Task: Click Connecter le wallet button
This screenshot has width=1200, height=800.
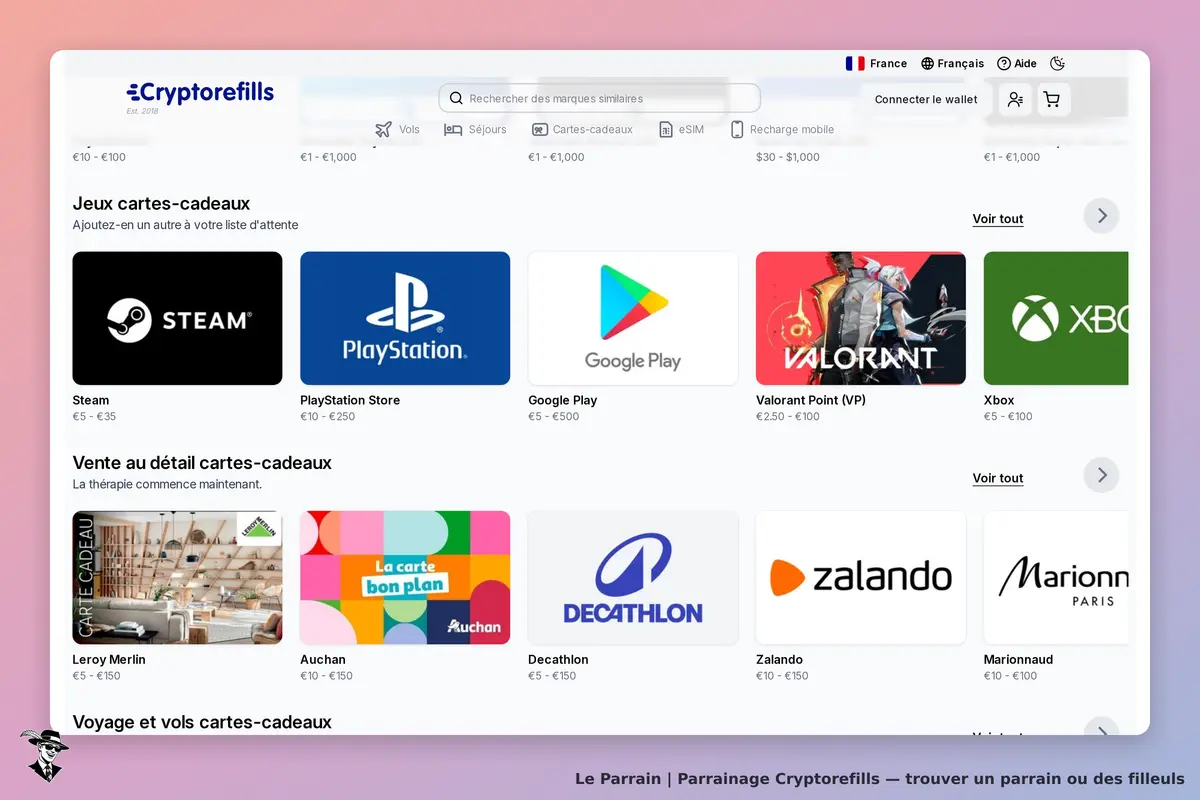Action: point(926,99)
